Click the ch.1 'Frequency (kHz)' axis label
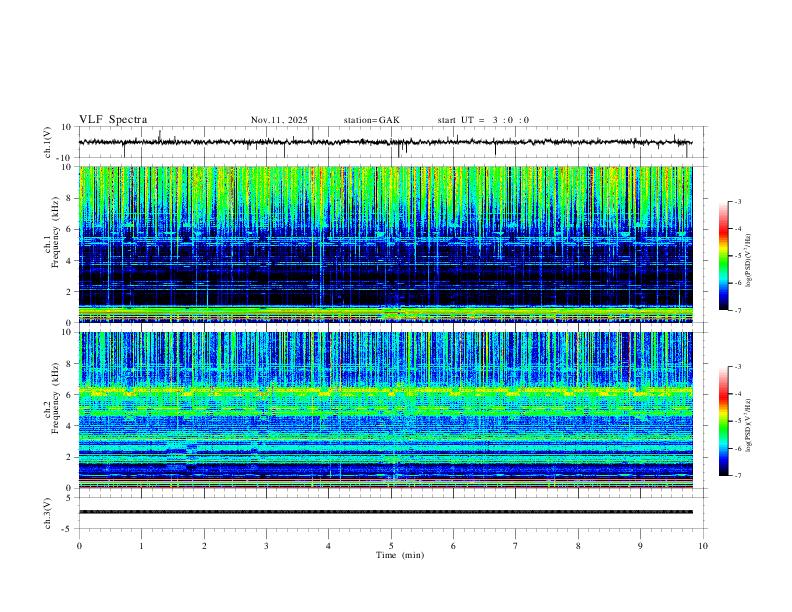The height and width of the screenshot is (612, 792). (55, 233)
